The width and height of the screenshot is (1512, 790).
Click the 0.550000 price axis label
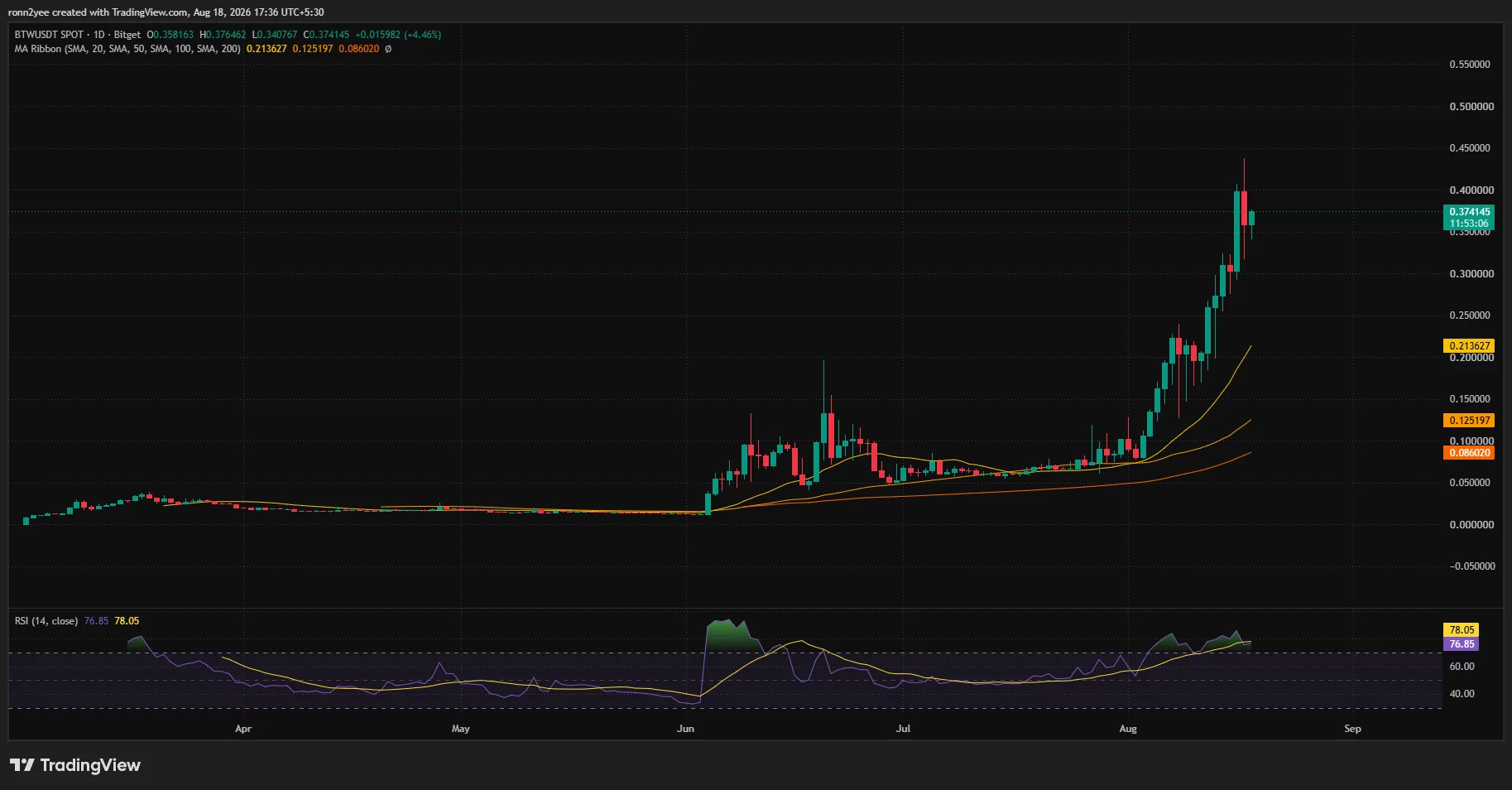tap(1470, 65)
